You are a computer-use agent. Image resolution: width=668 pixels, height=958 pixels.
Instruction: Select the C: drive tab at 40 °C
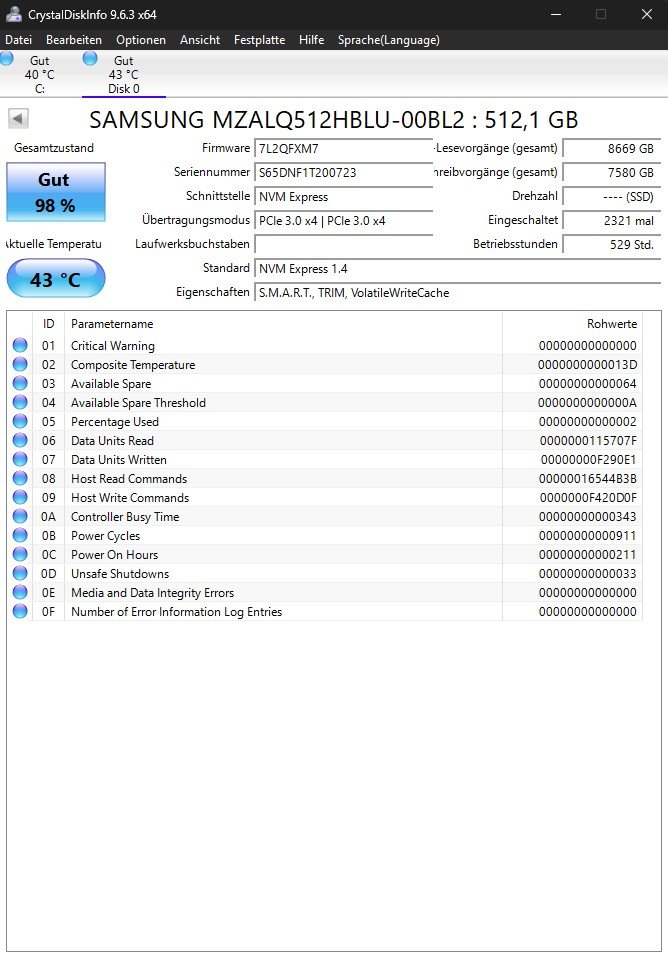[40, 75]
